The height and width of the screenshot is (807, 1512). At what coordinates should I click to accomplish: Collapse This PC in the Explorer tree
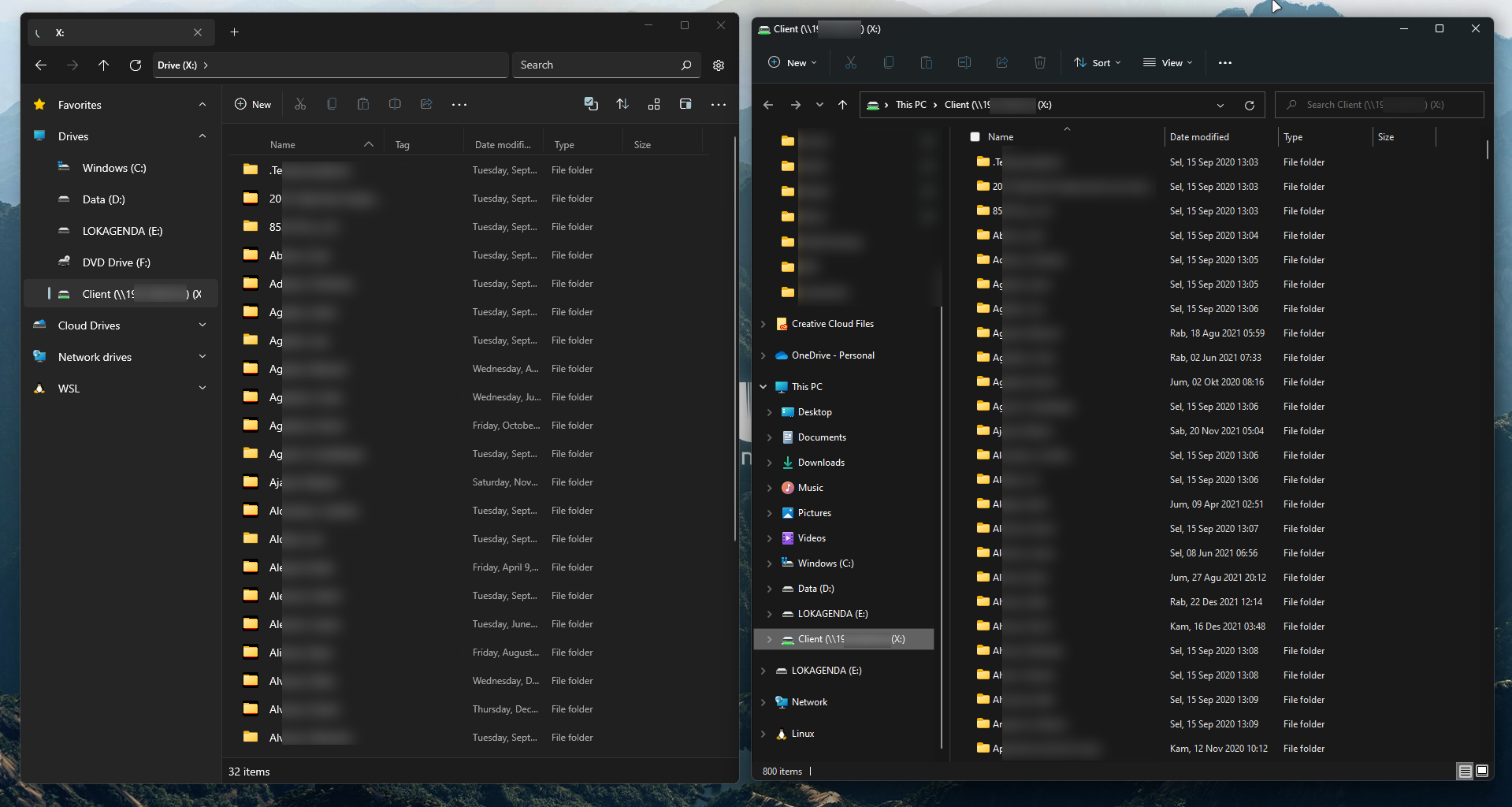pos(763,387)
